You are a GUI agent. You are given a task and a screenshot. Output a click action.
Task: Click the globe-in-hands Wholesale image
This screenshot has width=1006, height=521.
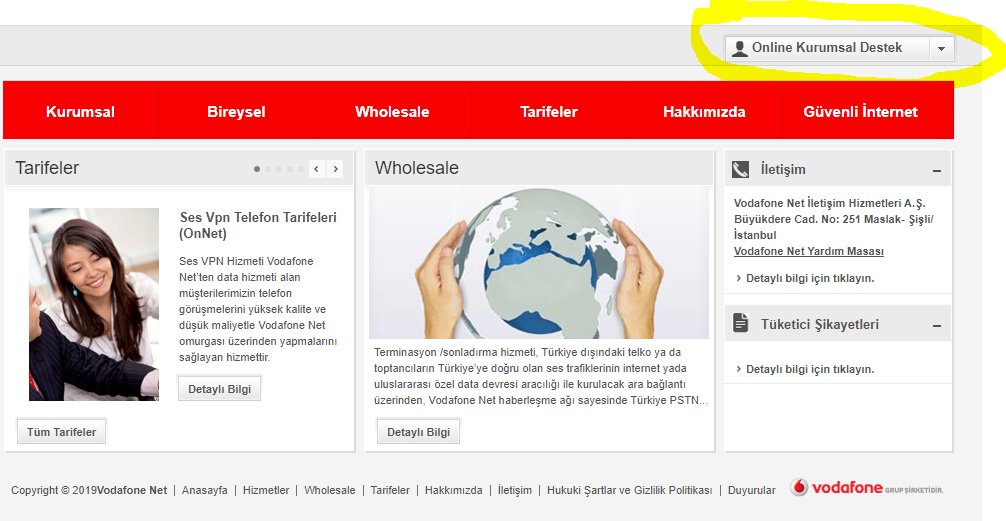[x=539, y=263]
